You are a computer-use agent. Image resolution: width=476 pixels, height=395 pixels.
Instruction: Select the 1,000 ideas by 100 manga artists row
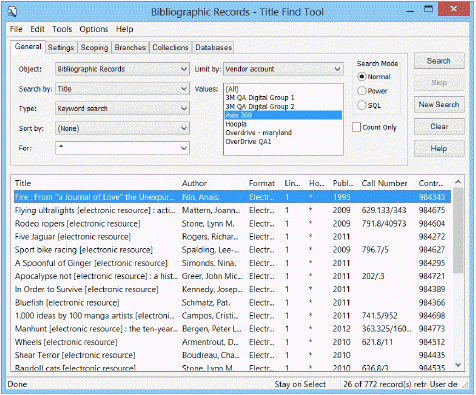(232, 316)
